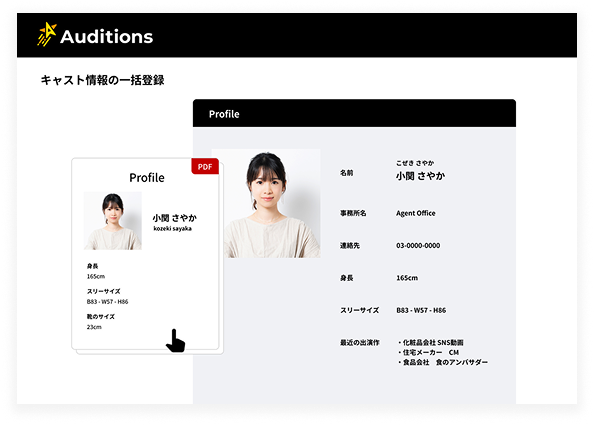
Task: Click スリーサイズ label in Profile panel
Action: pos(359,310)
